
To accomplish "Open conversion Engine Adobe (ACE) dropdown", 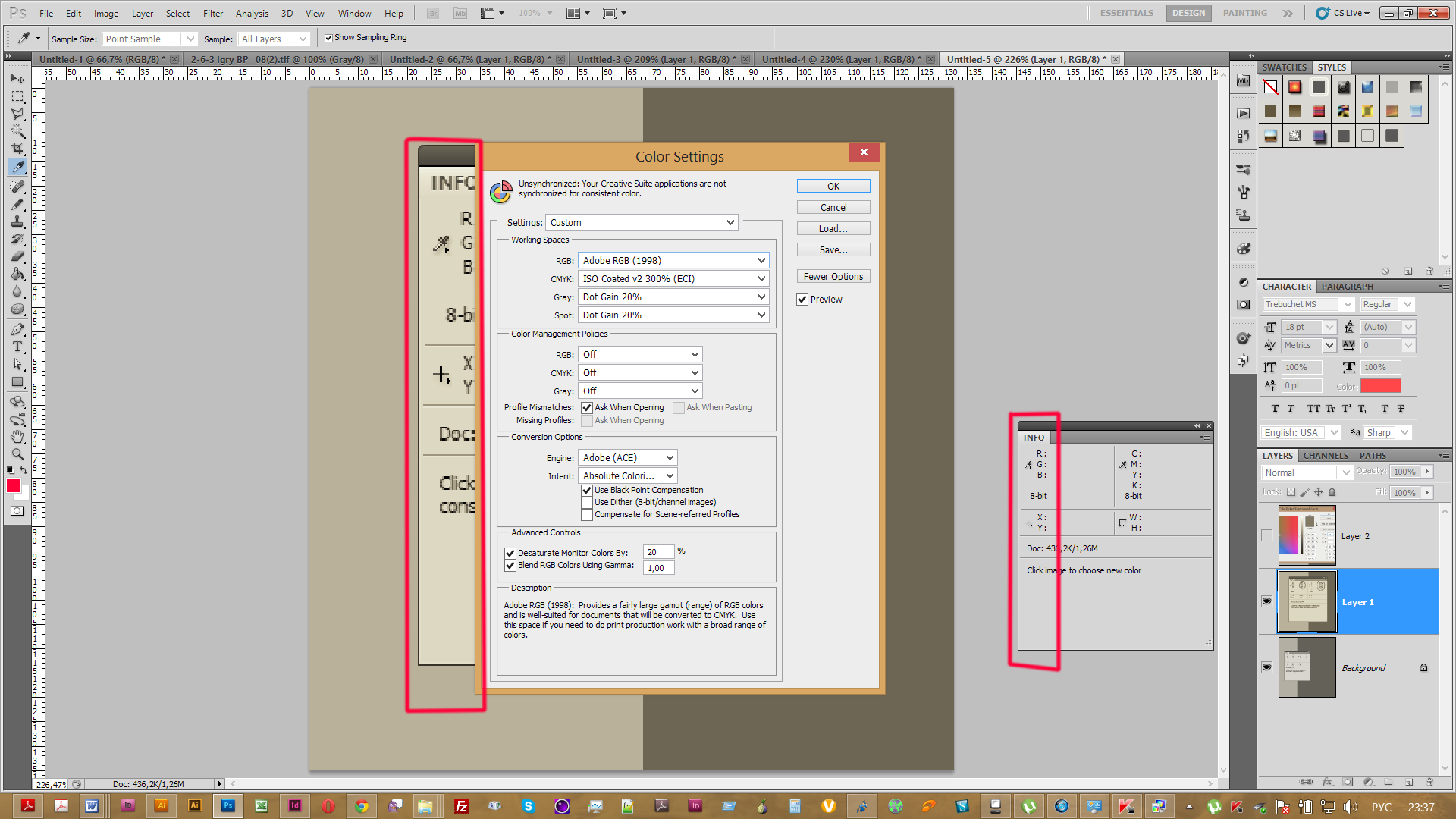I will 627,457.
